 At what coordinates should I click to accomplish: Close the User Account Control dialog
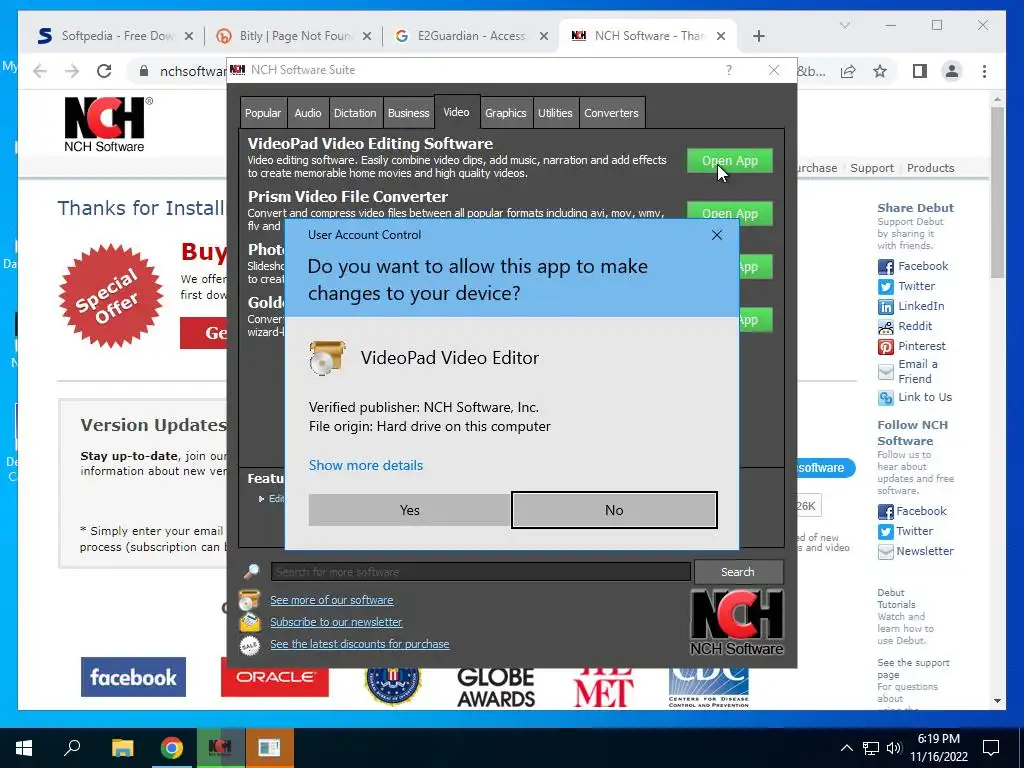click(716, 235)
